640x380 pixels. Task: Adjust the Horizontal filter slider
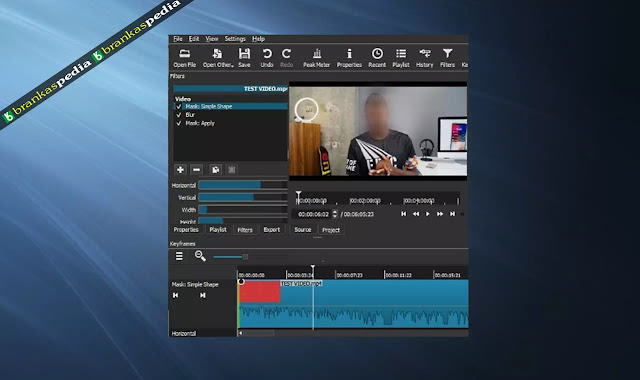click(x=243, y=185)
